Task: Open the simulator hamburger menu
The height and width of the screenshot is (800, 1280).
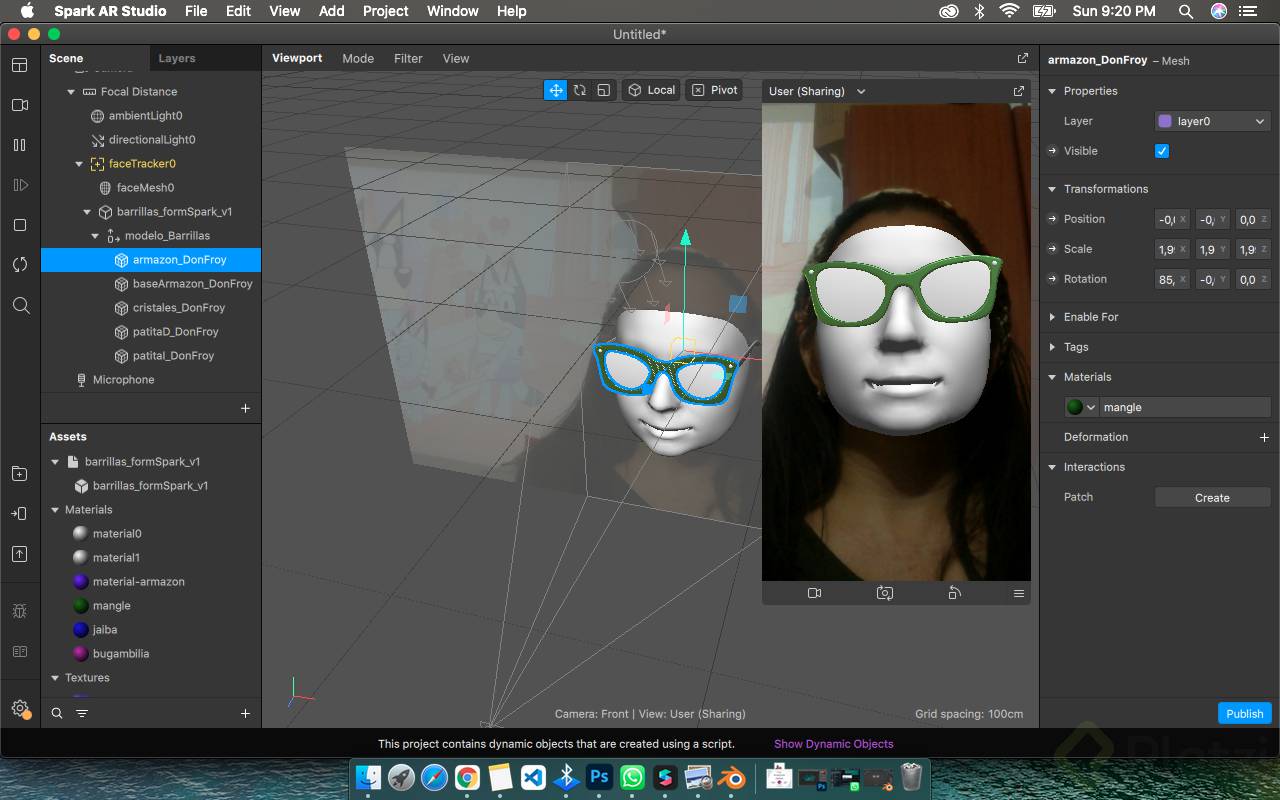Action: pyautogui.click(x=1019, y=593)
